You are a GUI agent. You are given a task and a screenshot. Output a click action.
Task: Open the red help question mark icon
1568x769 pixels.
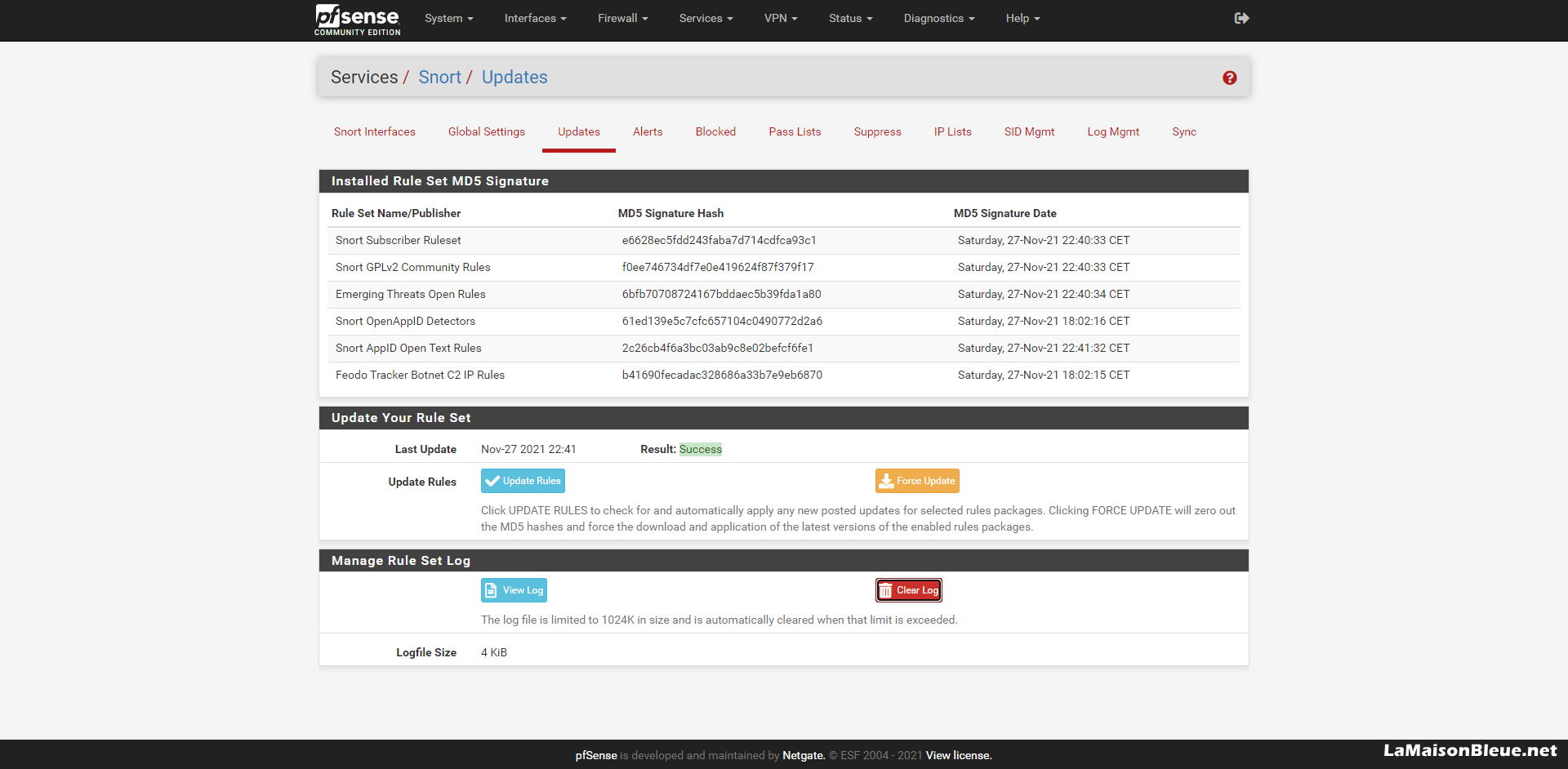coord(1229,78)
